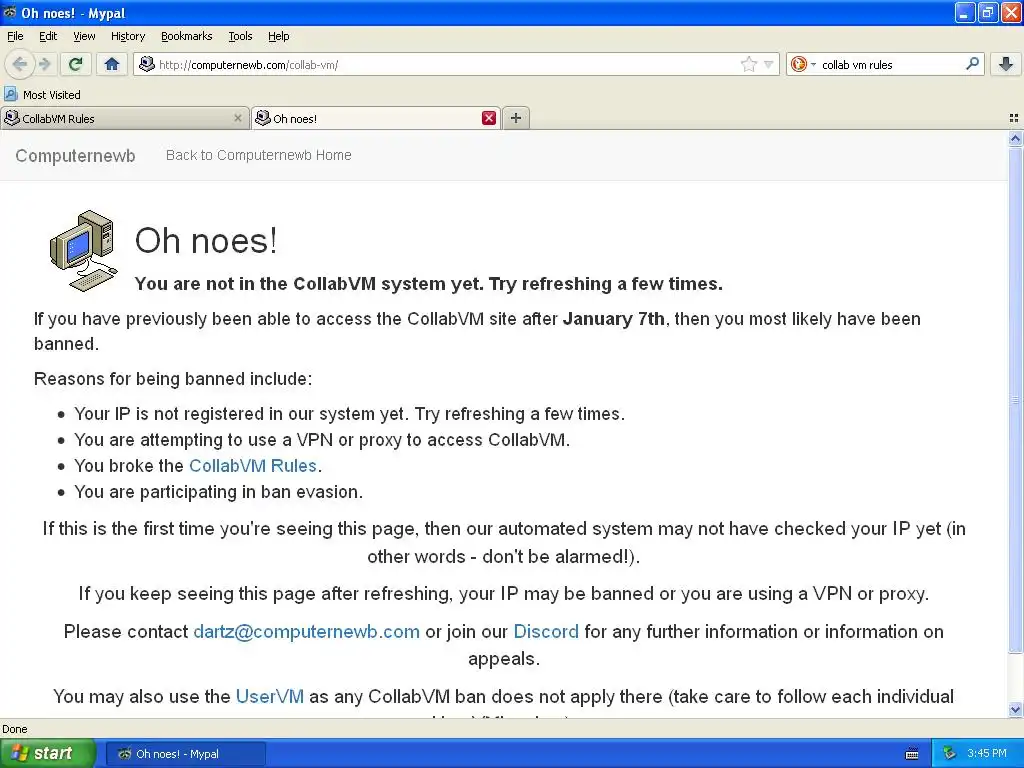The image size is (1024, 768).
Task: Expand the URL history dropdown arrow
Action: 769,64
